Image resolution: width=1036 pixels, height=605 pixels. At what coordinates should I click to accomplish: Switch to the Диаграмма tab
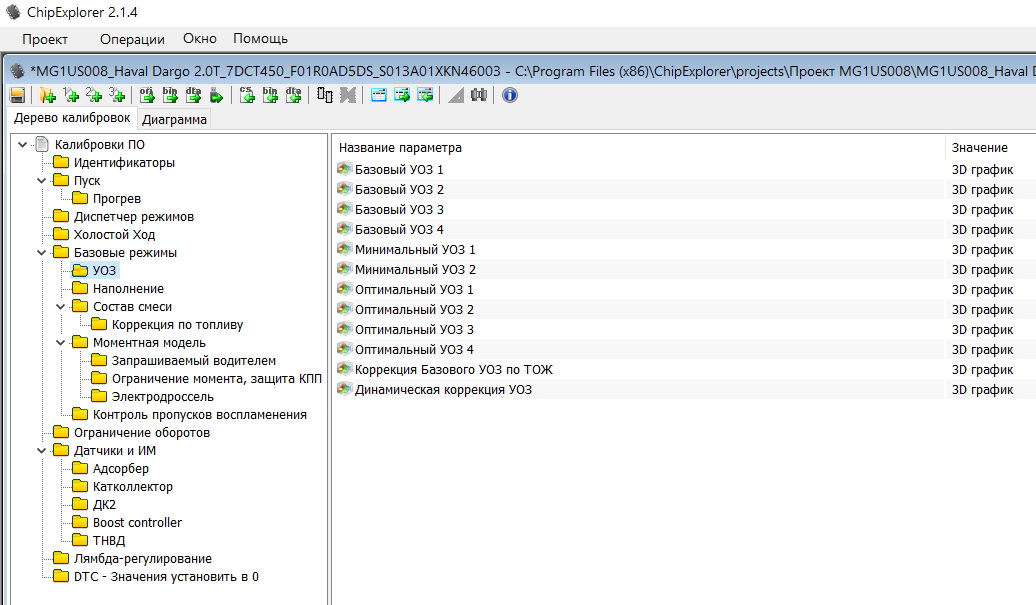[174, 120]
